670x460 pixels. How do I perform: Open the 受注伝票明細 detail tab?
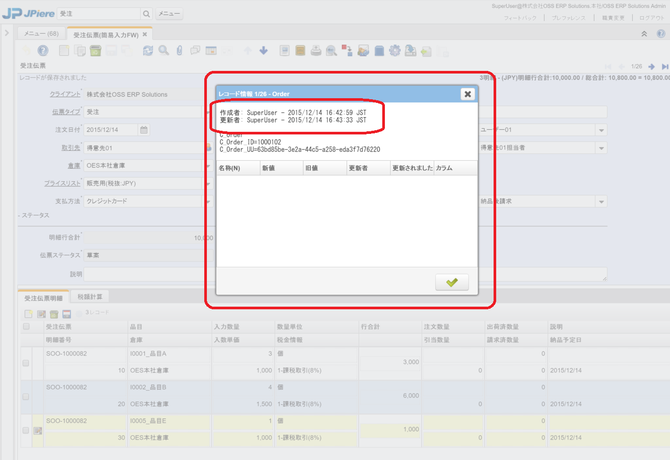[x=44, y=298]
